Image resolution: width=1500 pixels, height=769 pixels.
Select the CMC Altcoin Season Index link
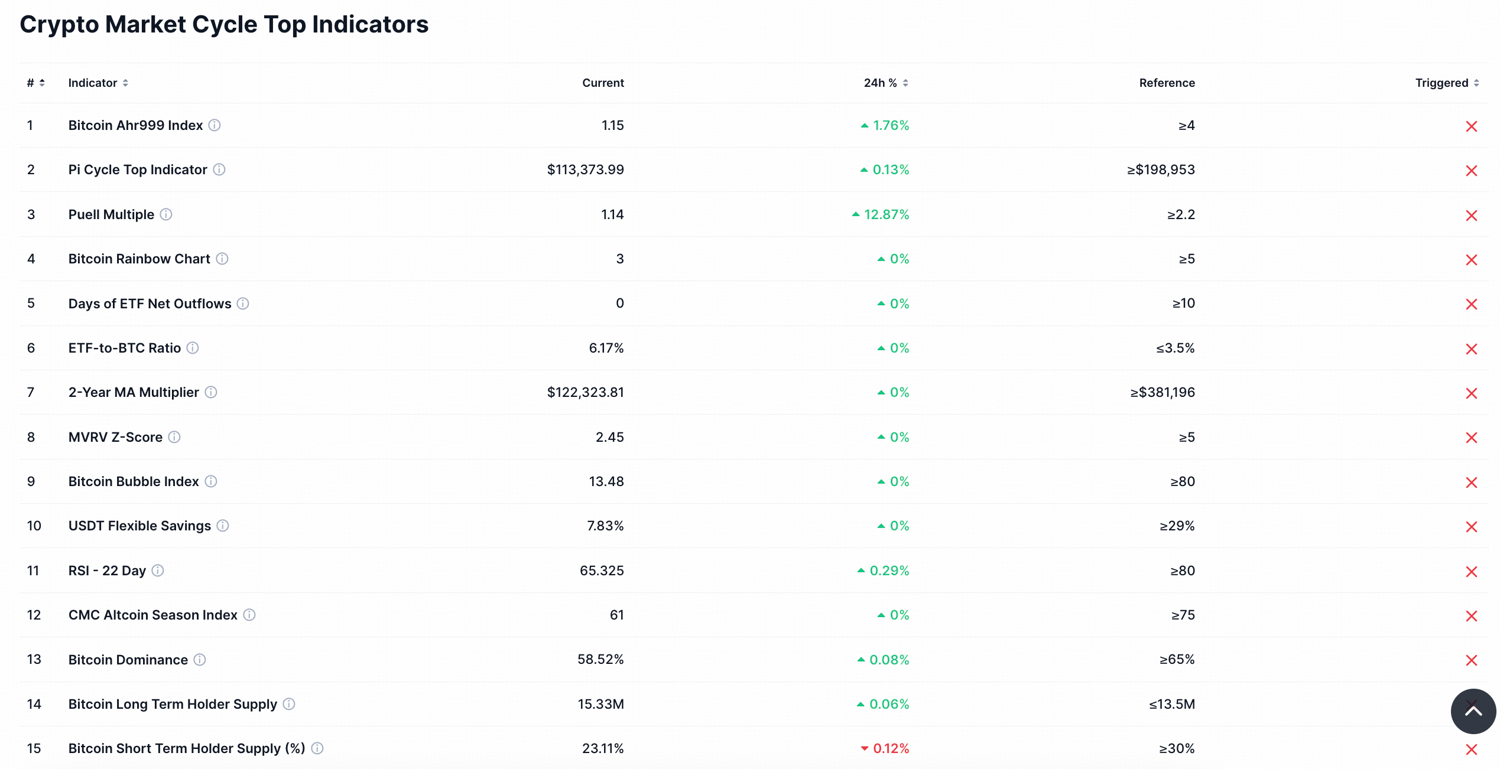[152, 615]
